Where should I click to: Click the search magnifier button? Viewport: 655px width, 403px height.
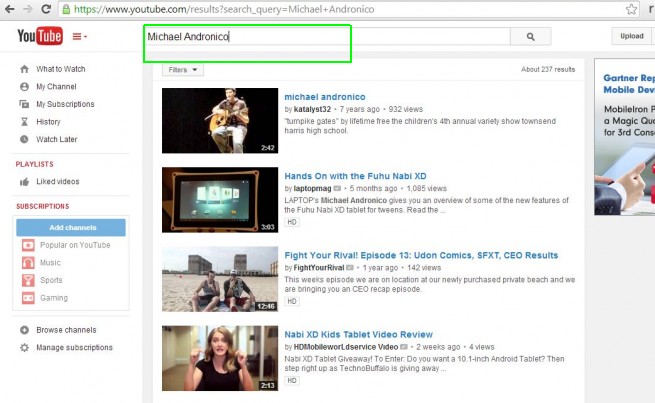529,37
